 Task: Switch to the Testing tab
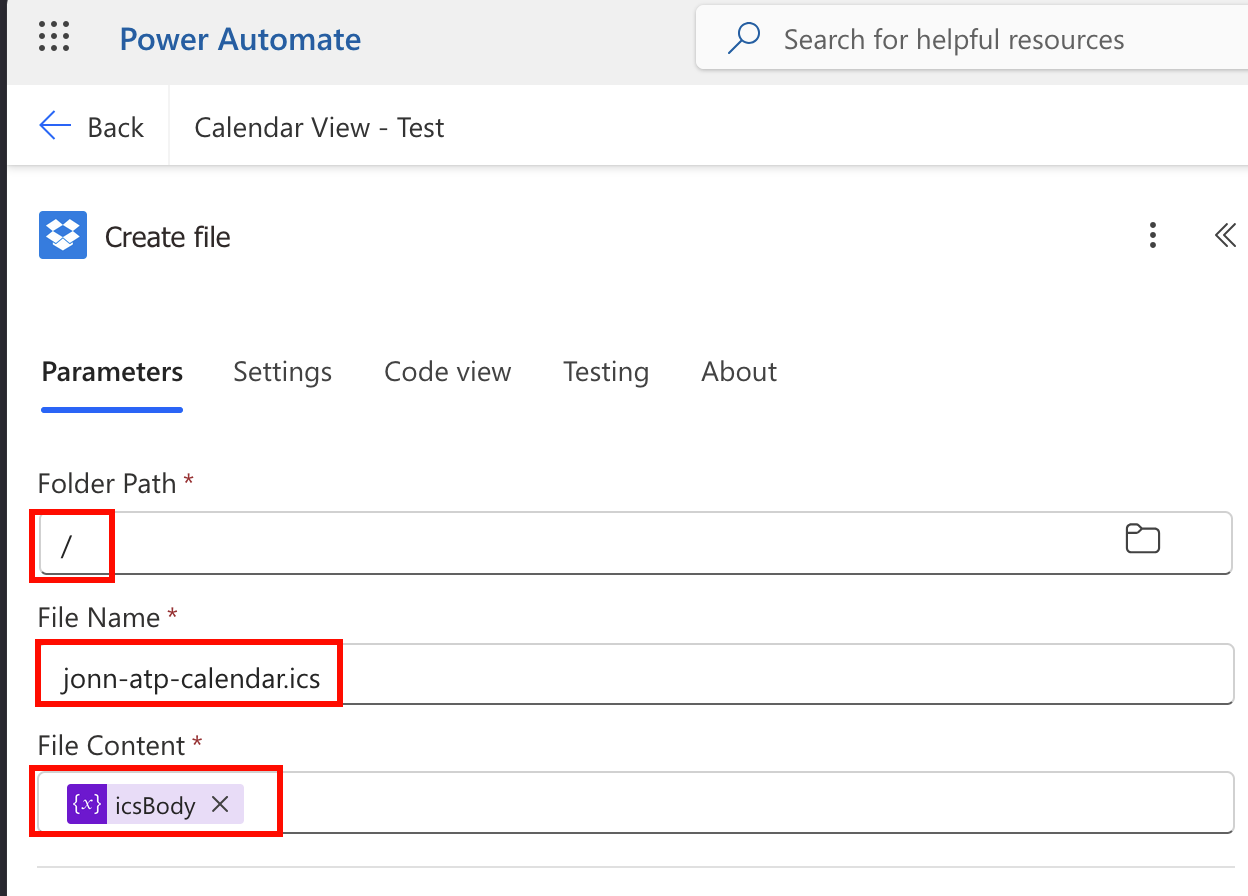pyautogui.click(x=606, y=372)
